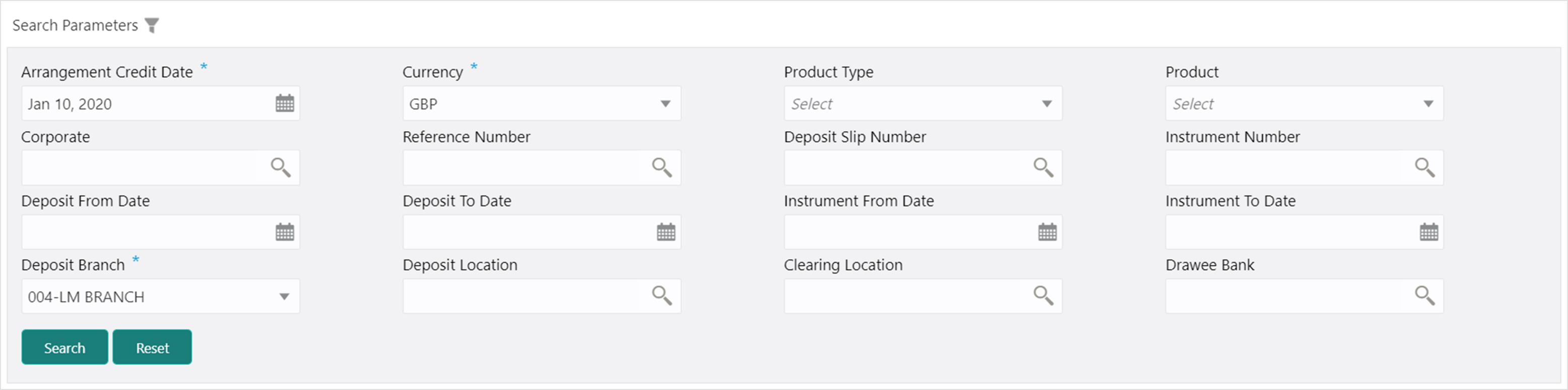The width and height of the screenshot is (1568, 390).
Task: Open the Product Type select dropdown
Action: pos(923,103)
